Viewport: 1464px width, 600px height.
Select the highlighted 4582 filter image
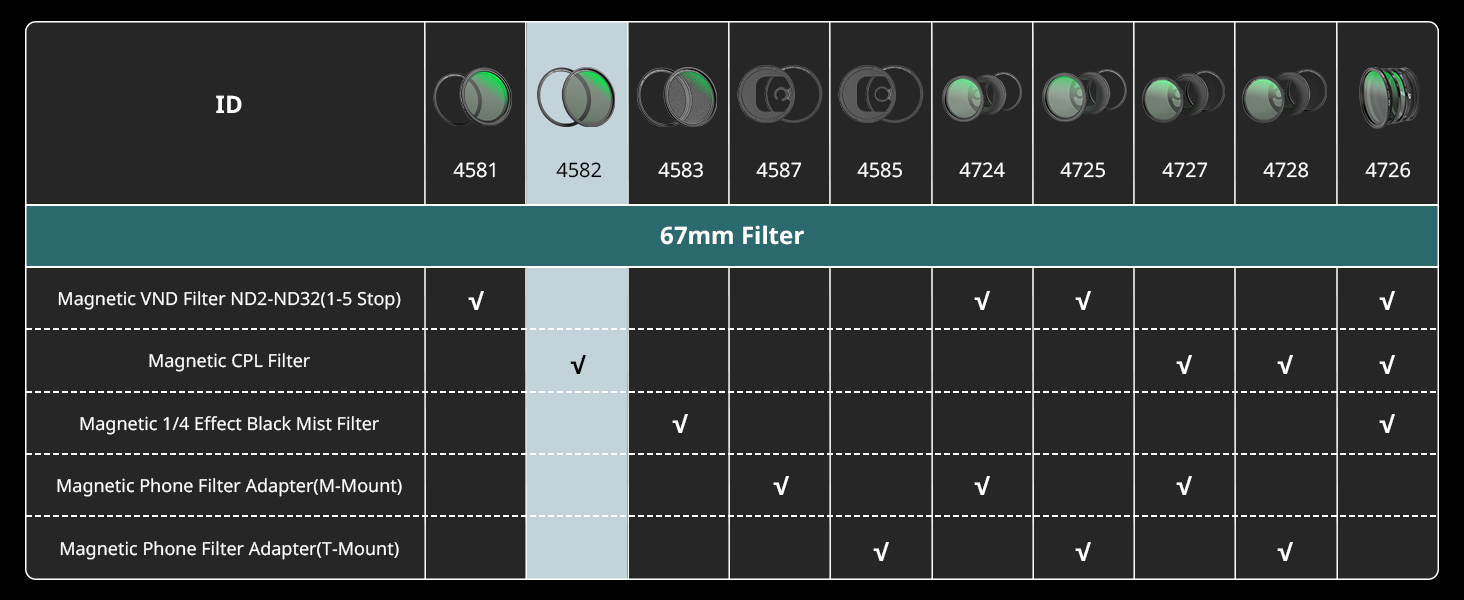(576, 98)
